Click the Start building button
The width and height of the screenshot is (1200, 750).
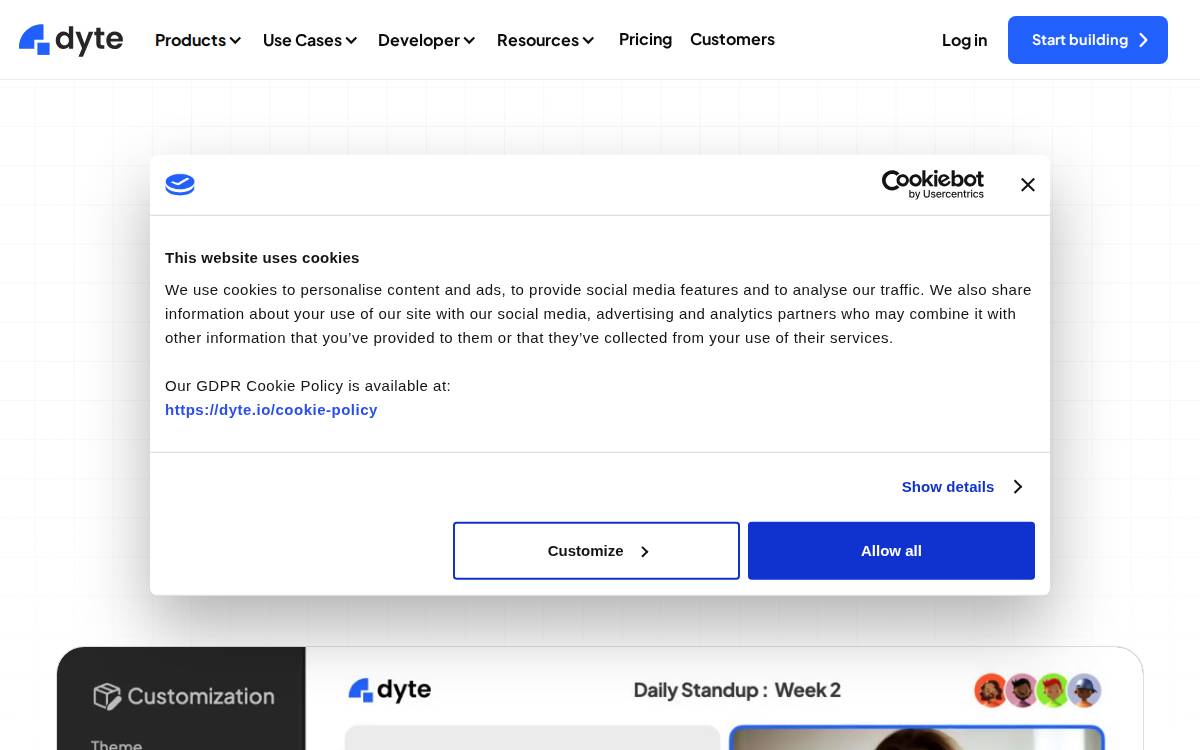1088,40
